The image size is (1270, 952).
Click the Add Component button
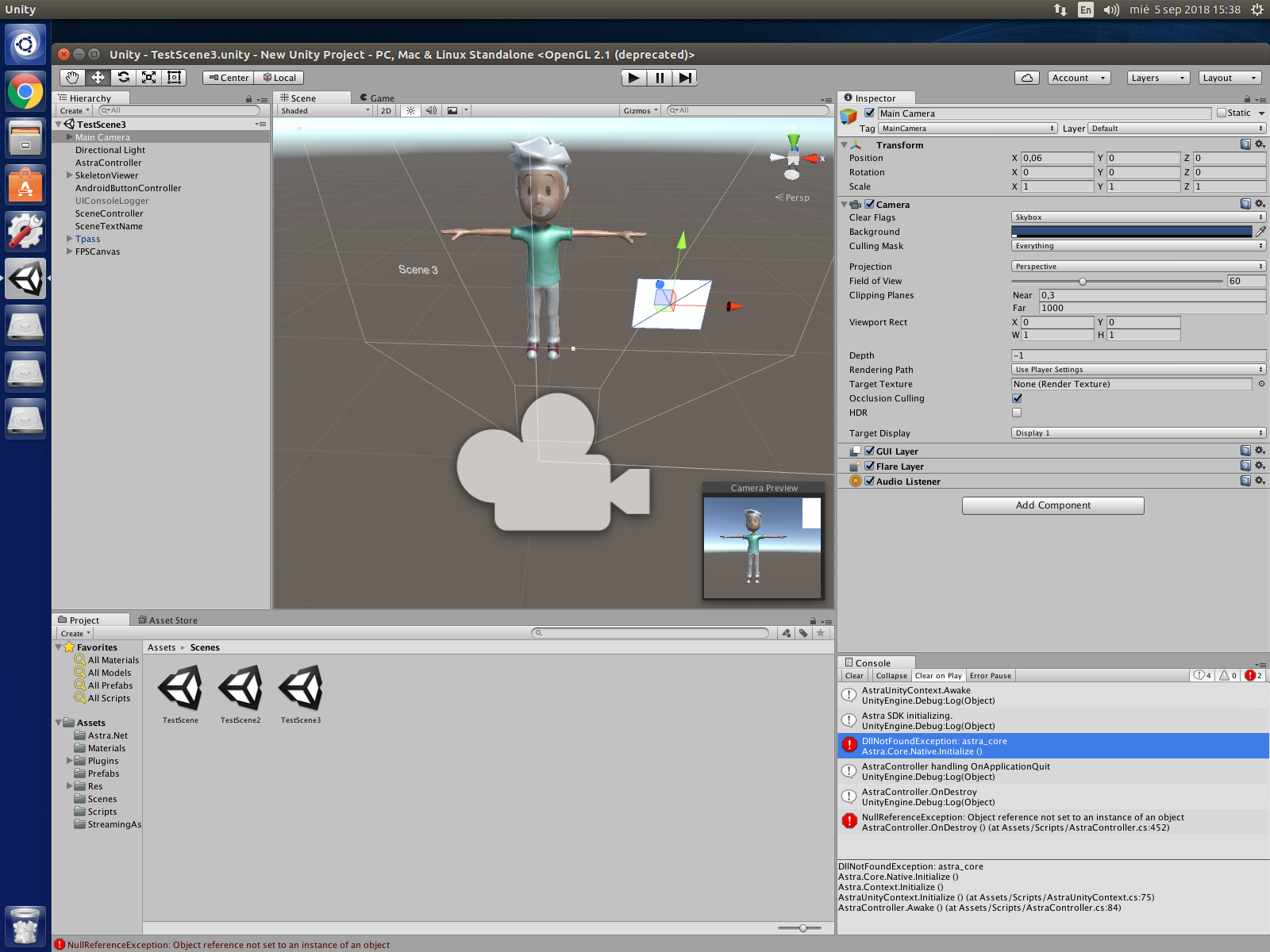coord(1053,505)
